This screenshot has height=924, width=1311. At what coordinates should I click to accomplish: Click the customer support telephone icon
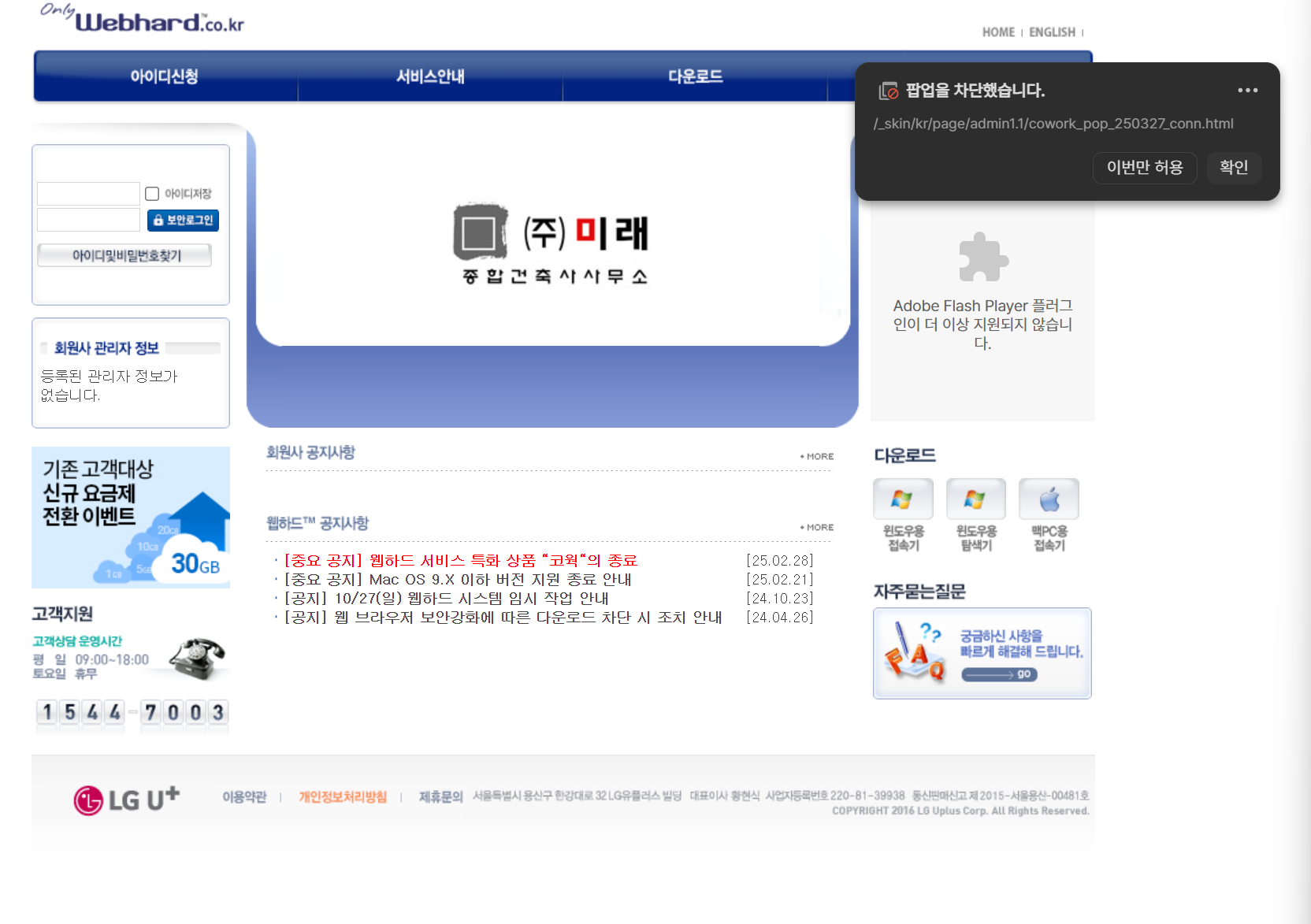(x=197, y=659)
